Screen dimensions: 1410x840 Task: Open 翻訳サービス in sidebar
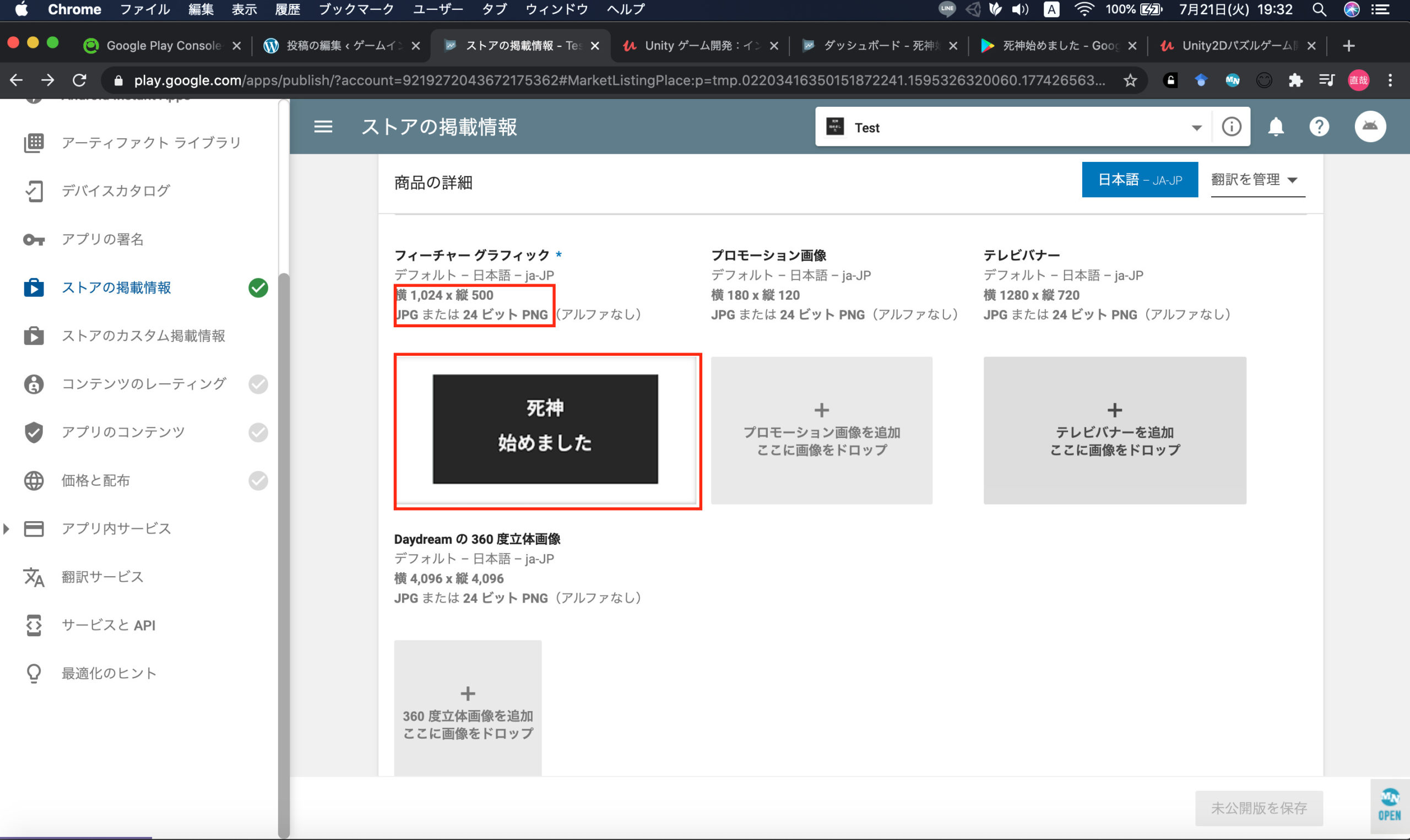tap(102, 577)
